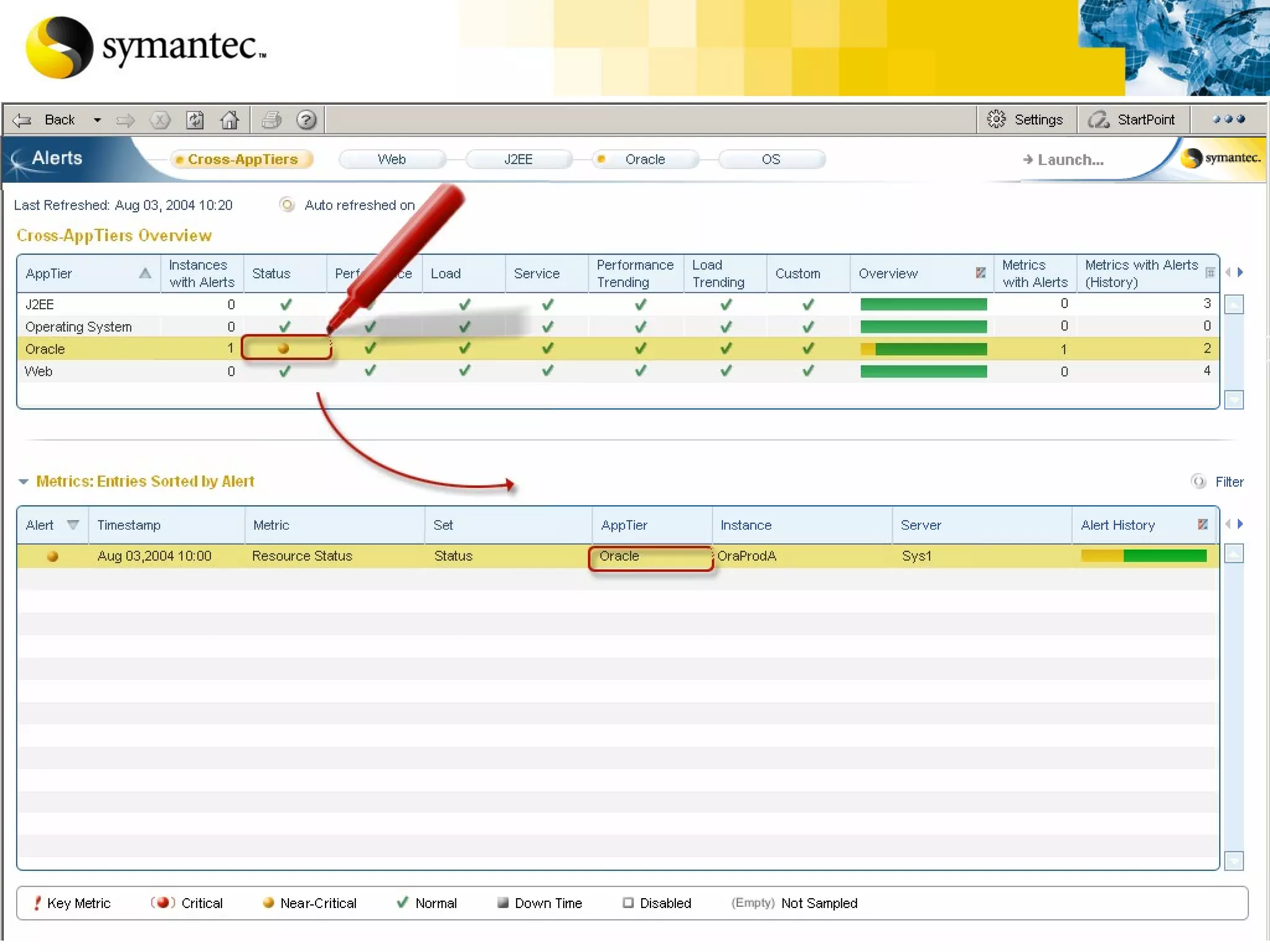The image size is (1270, 952).
Task: Click the Forward arrow icon
Action: (125, 120)
